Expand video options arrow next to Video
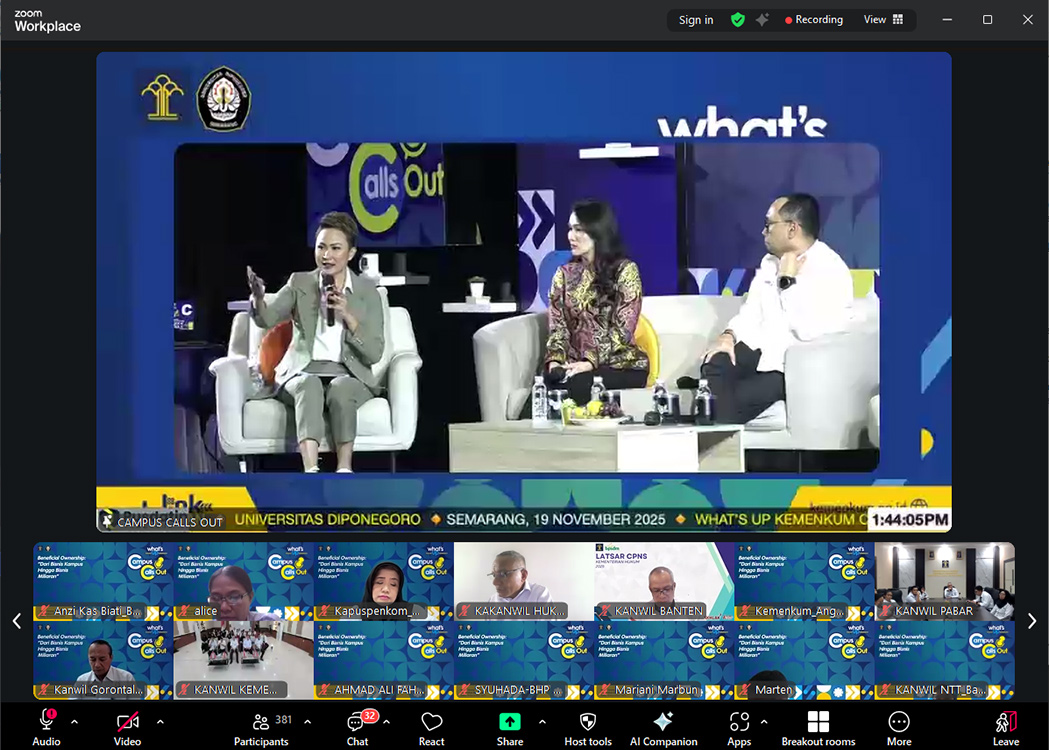 click(x=160, y=721)
